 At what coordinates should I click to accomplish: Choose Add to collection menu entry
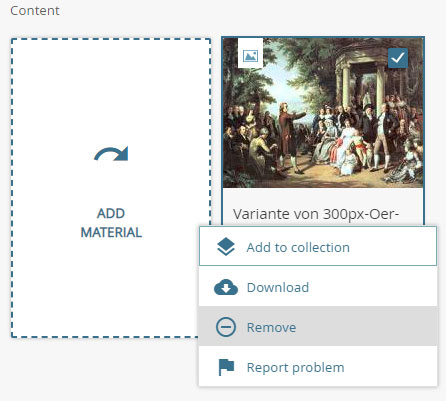click(318, 246)
